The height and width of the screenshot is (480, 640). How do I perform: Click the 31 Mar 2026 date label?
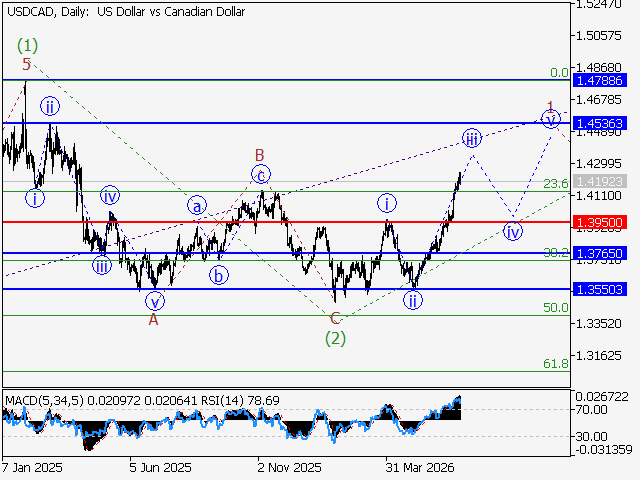(x=420, y=467)
